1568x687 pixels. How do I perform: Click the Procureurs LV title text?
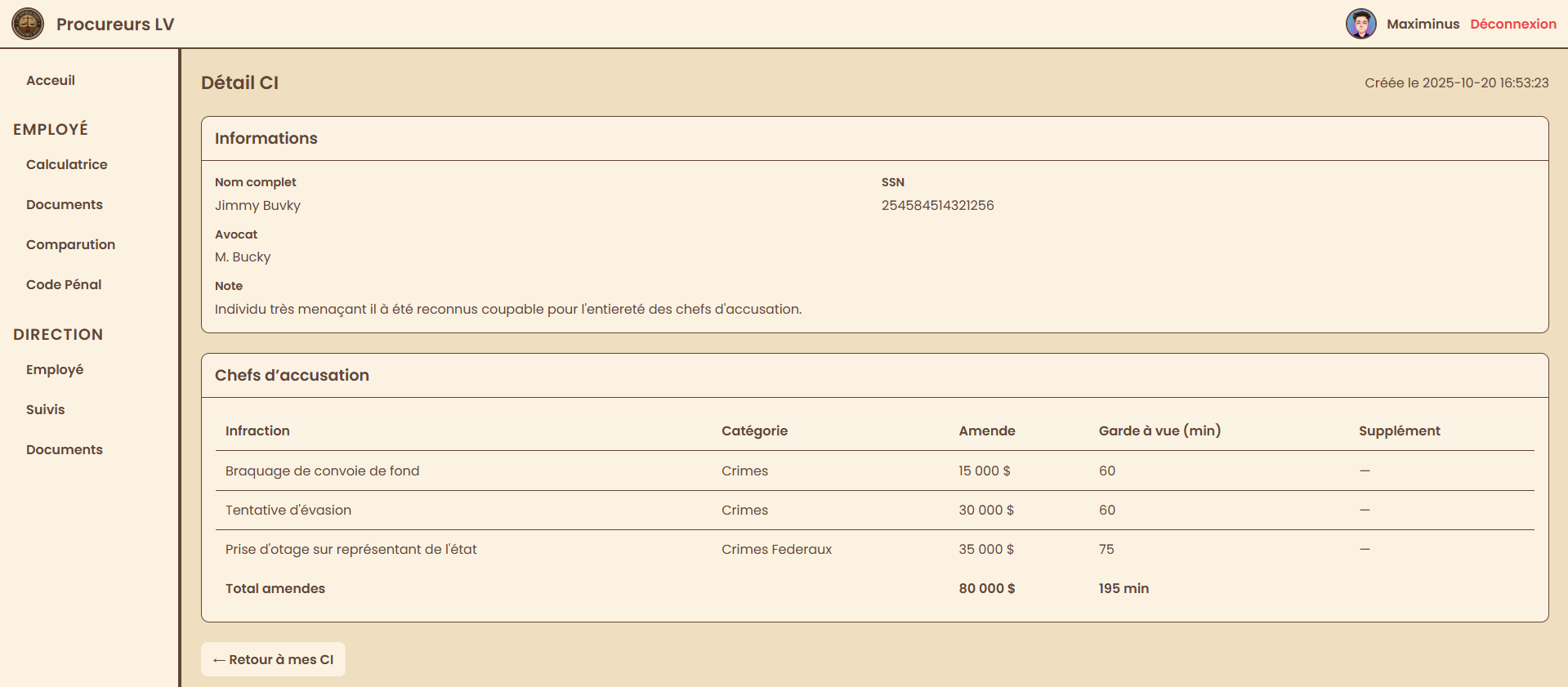point(115,24)
